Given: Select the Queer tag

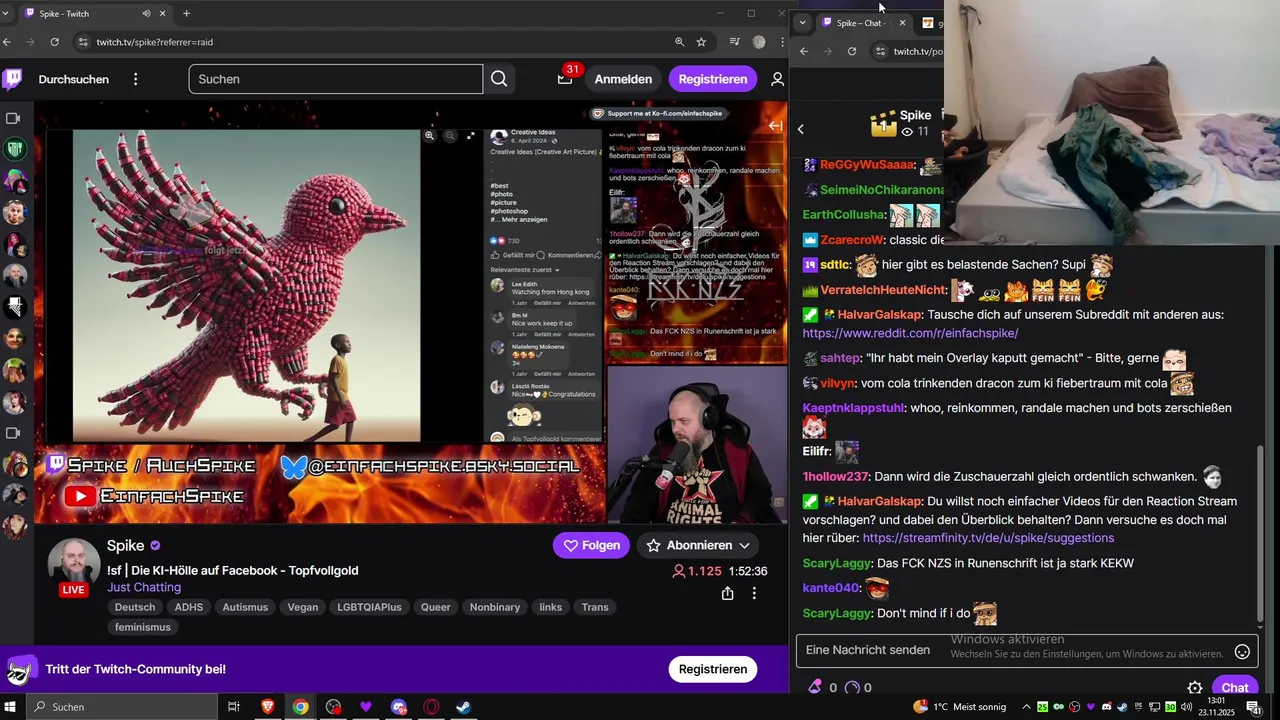Looking at the screenshot, I should point(435,607).
